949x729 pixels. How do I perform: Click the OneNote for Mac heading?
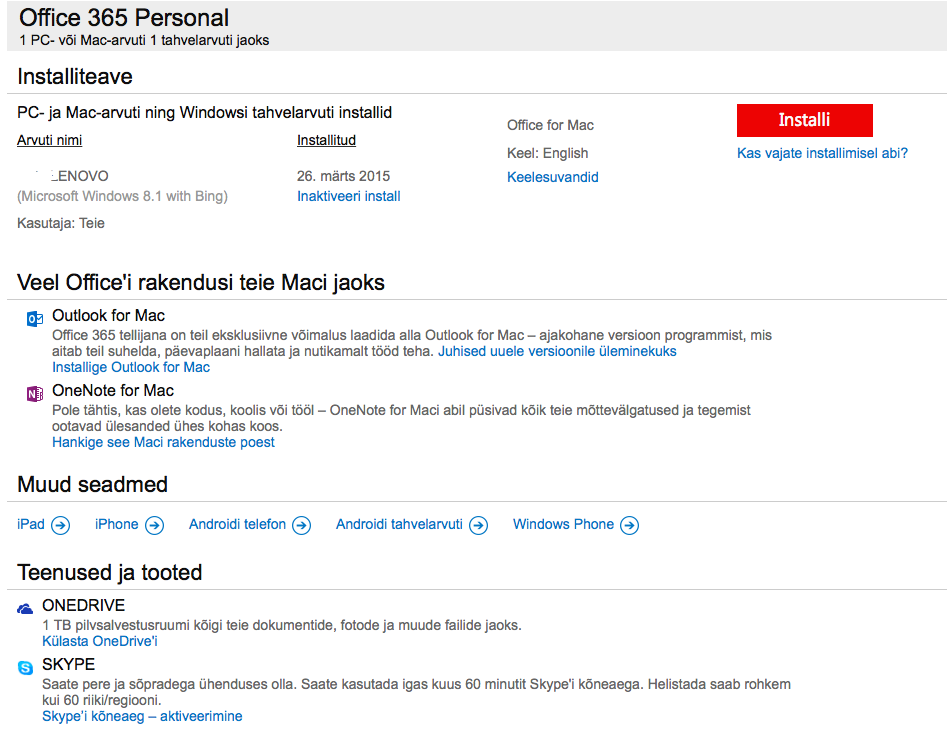(x=113, y=390)
